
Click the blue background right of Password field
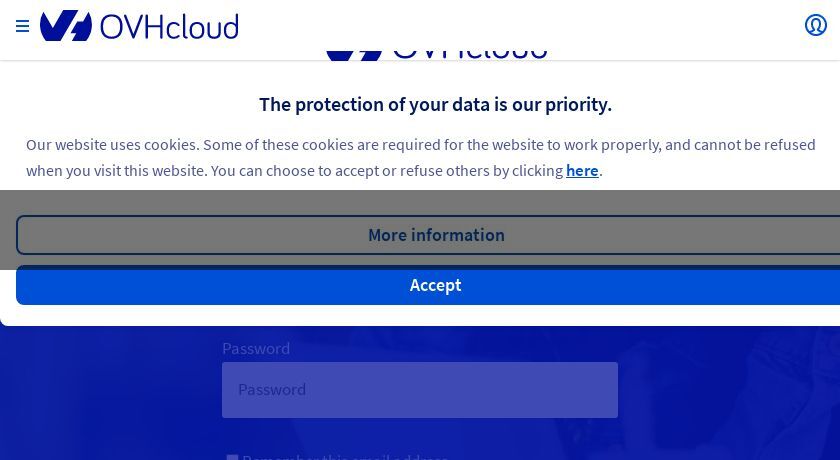[729, 391]
